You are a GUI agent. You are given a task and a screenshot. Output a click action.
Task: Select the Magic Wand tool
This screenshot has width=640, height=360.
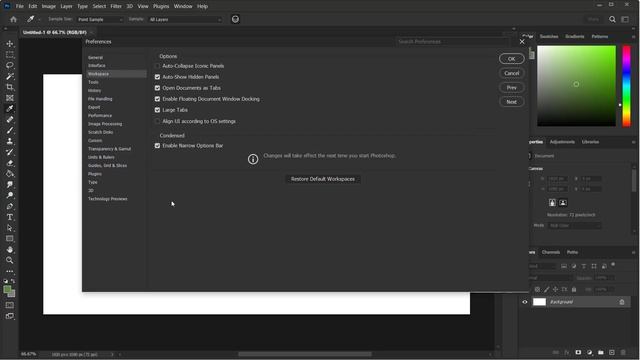[x=10, y=76]
